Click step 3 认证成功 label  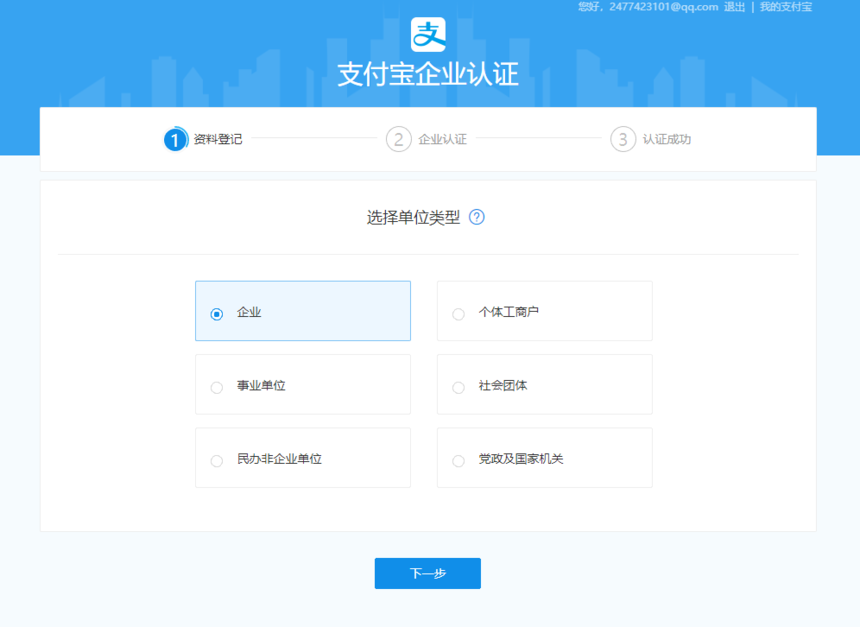pos(667,139)
